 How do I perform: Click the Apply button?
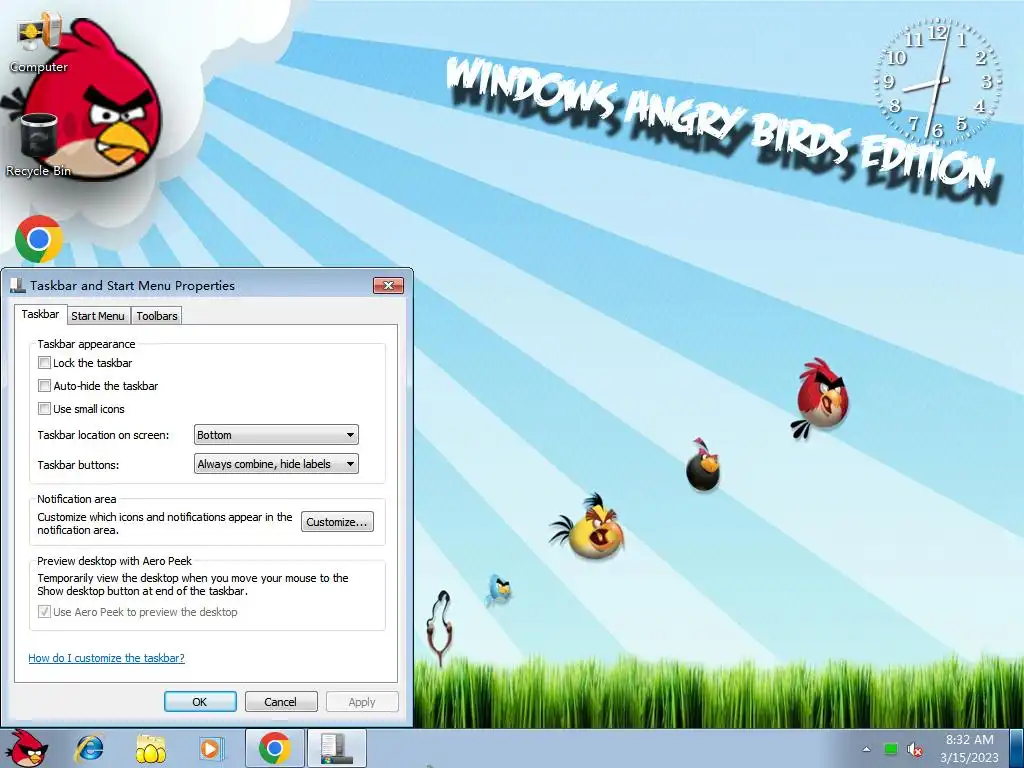[362, 701]
